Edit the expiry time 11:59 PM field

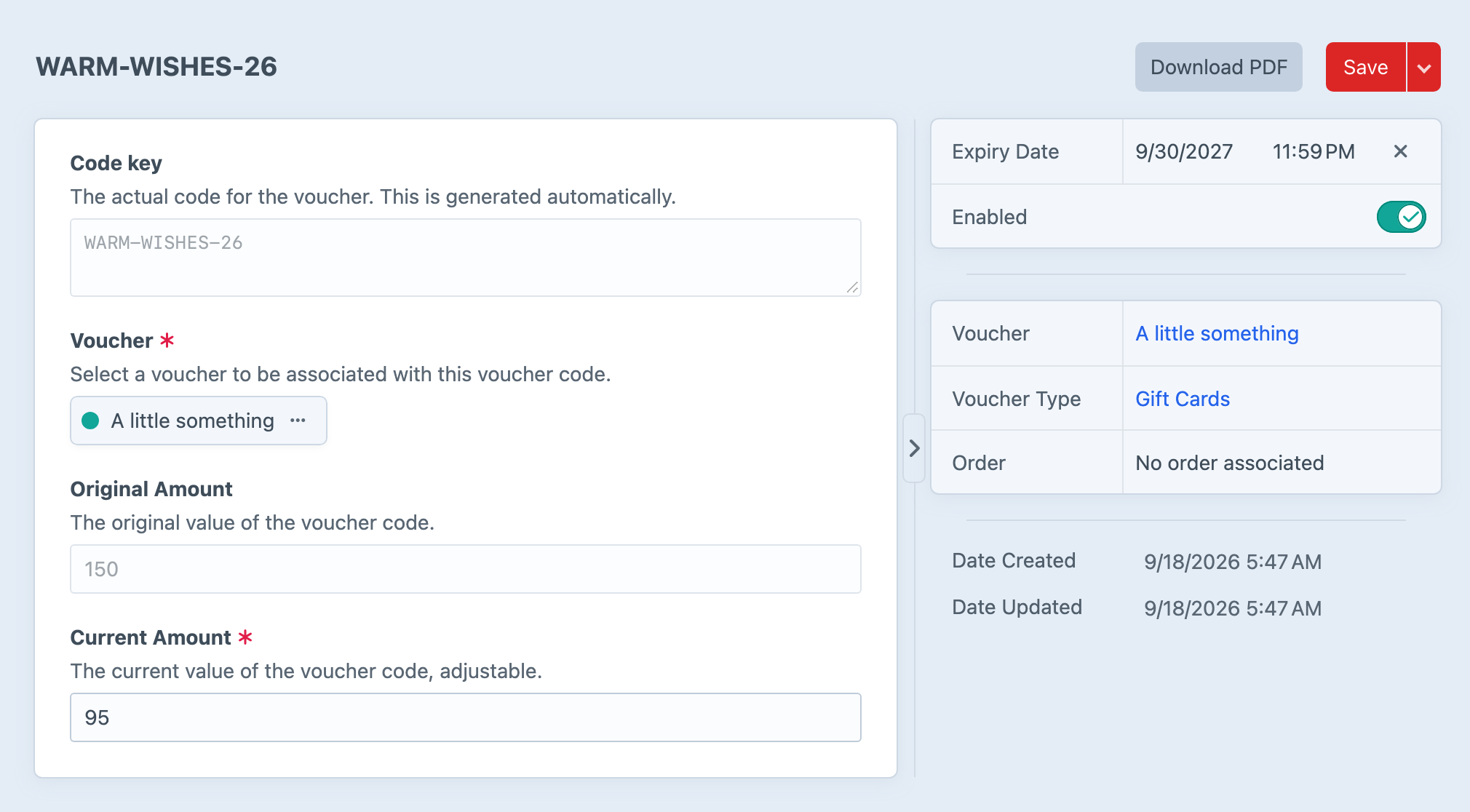pyautogui.click(x=1314, y=151)
